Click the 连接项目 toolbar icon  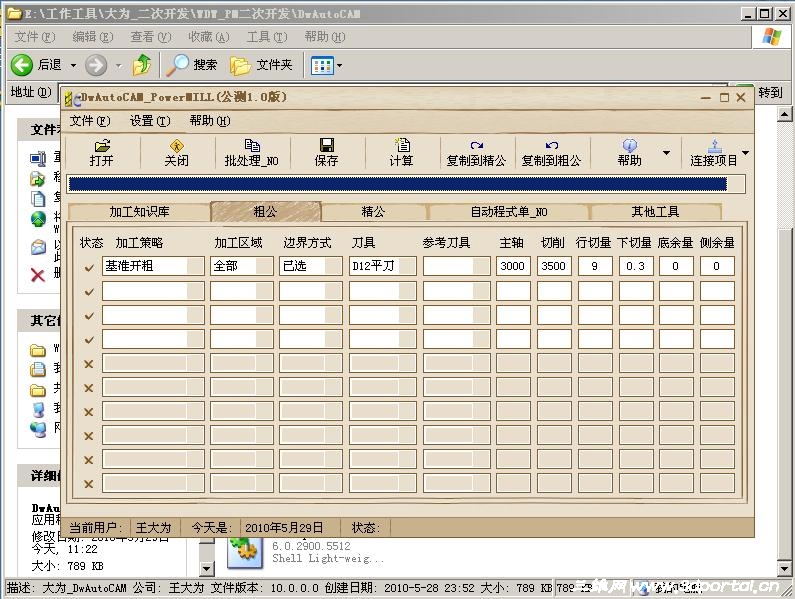714,146
